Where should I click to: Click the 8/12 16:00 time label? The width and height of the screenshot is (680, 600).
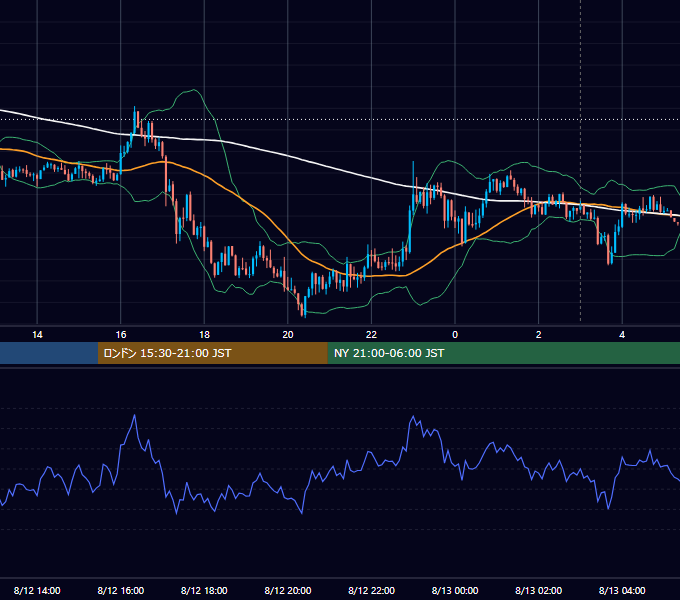(x=121, y=590)
